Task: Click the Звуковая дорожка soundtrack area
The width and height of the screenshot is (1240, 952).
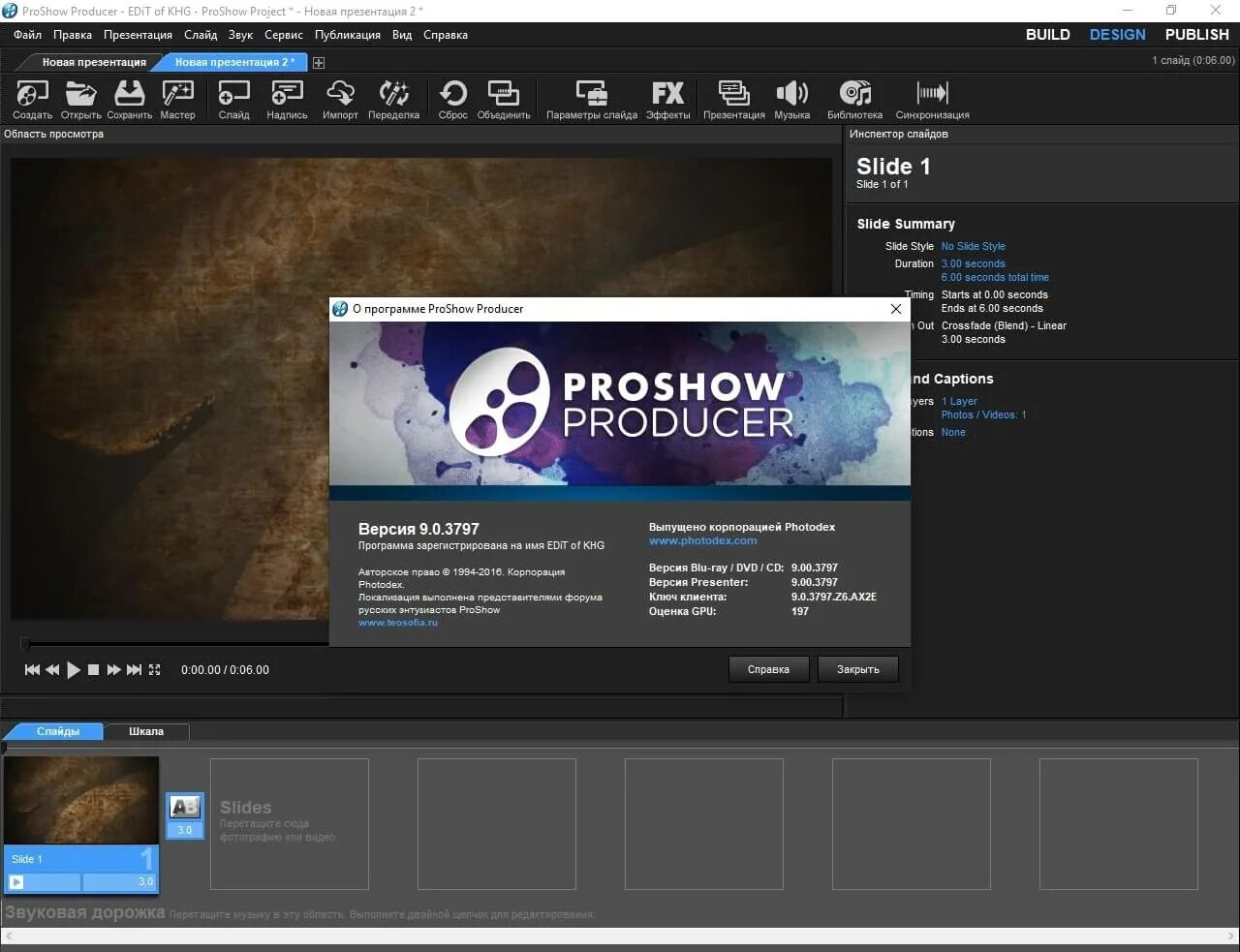Action: [x=620, y=913]
